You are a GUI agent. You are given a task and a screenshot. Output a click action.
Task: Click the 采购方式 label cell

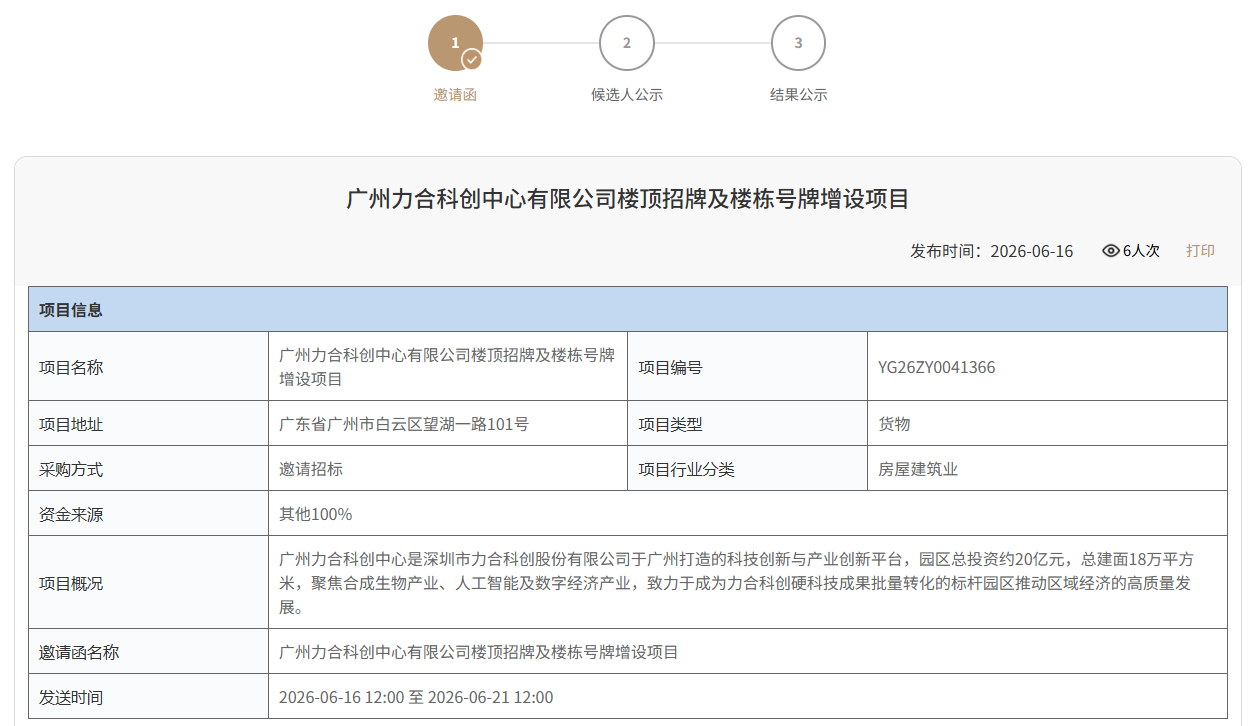pyautogui.click(x=149, y=469)
